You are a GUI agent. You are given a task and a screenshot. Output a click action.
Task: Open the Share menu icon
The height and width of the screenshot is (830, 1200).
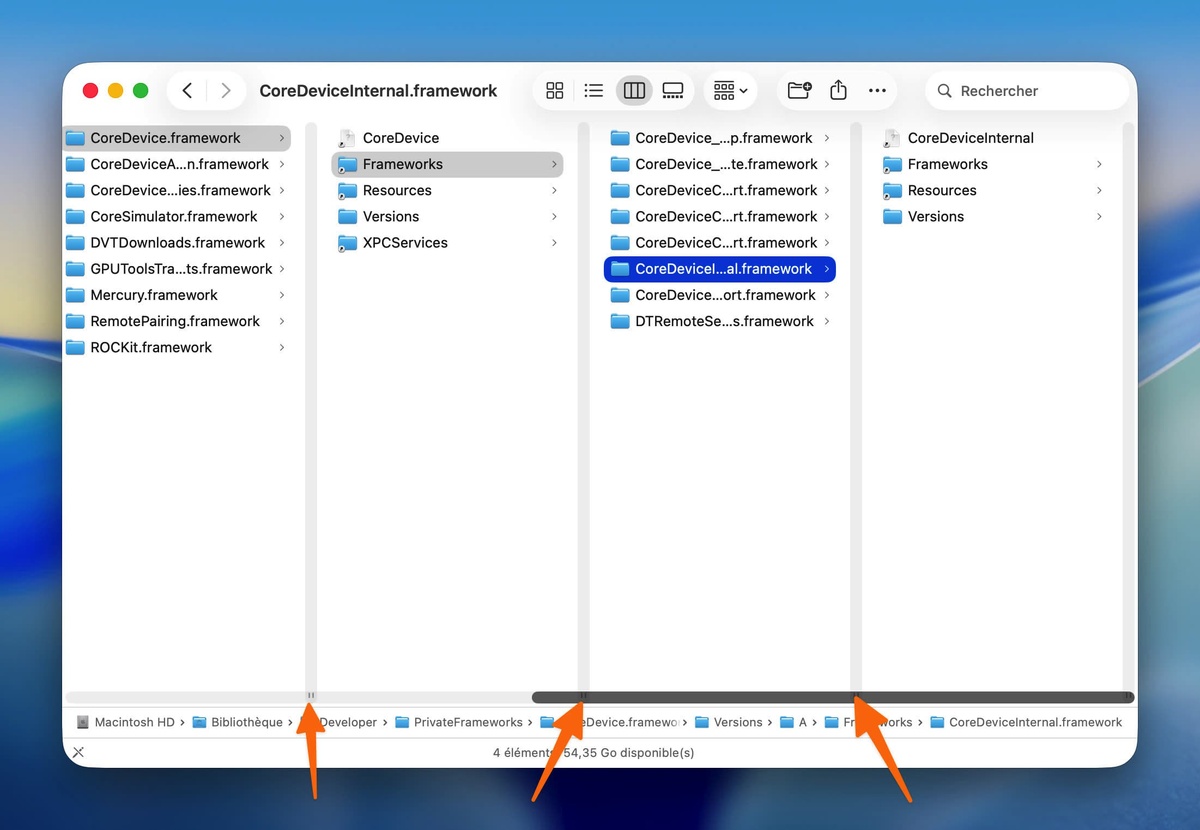pos(838,91)
